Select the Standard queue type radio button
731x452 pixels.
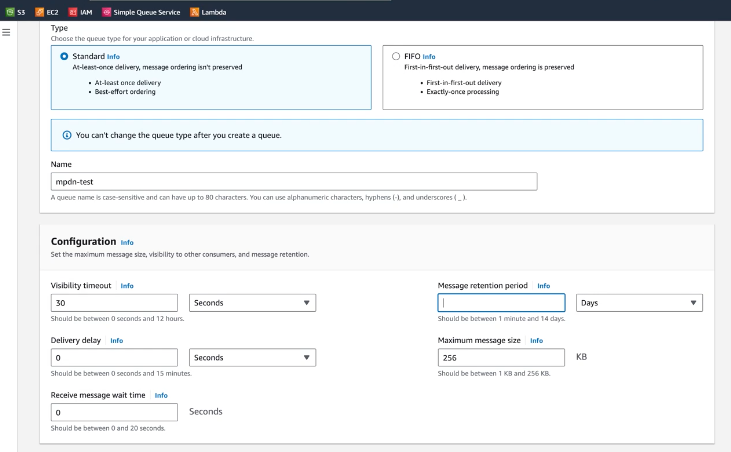[65, 57]
